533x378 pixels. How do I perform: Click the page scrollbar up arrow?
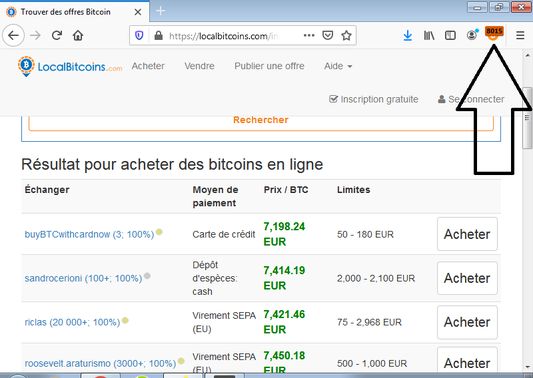coord(528,54)
